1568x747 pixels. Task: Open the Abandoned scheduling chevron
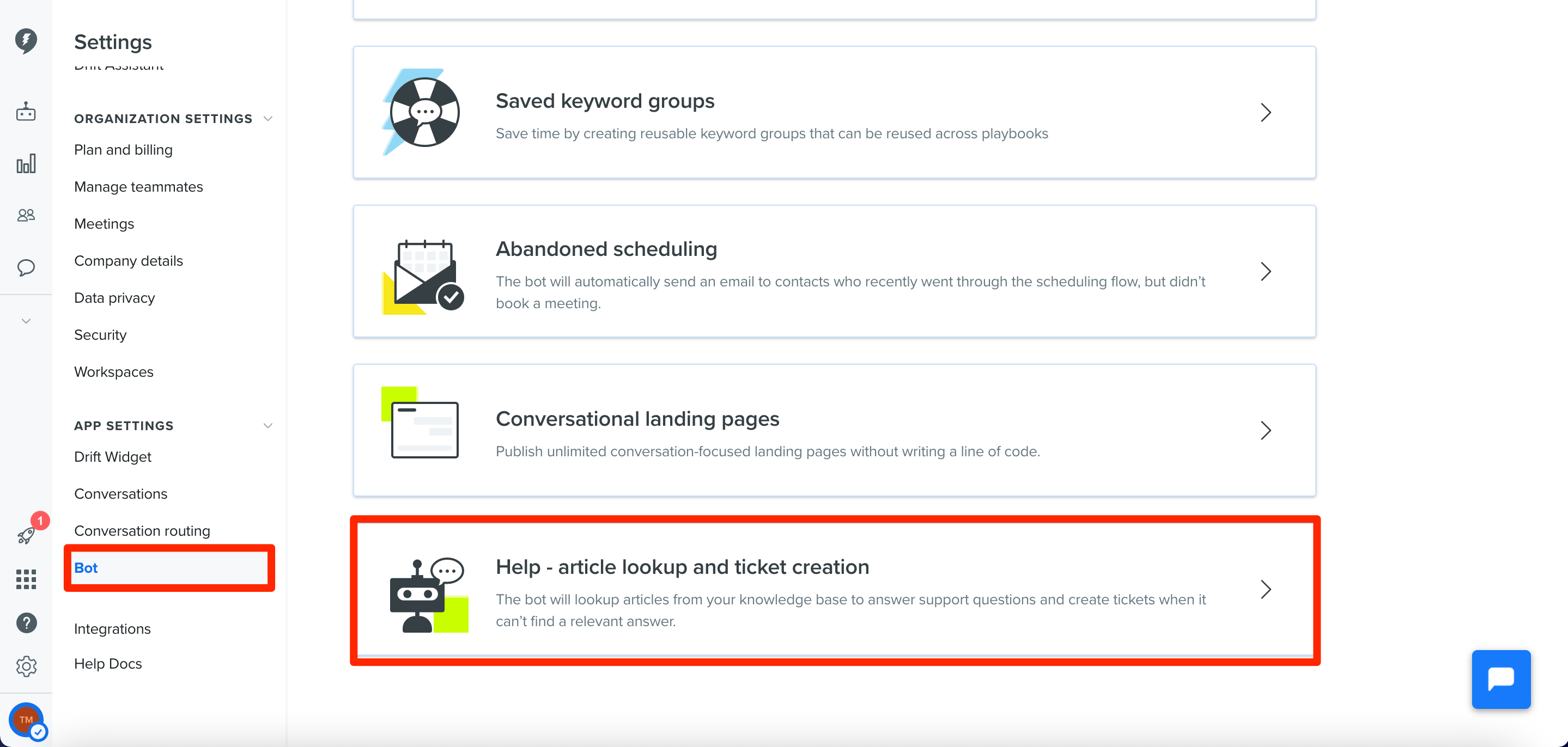(1266, 271)
